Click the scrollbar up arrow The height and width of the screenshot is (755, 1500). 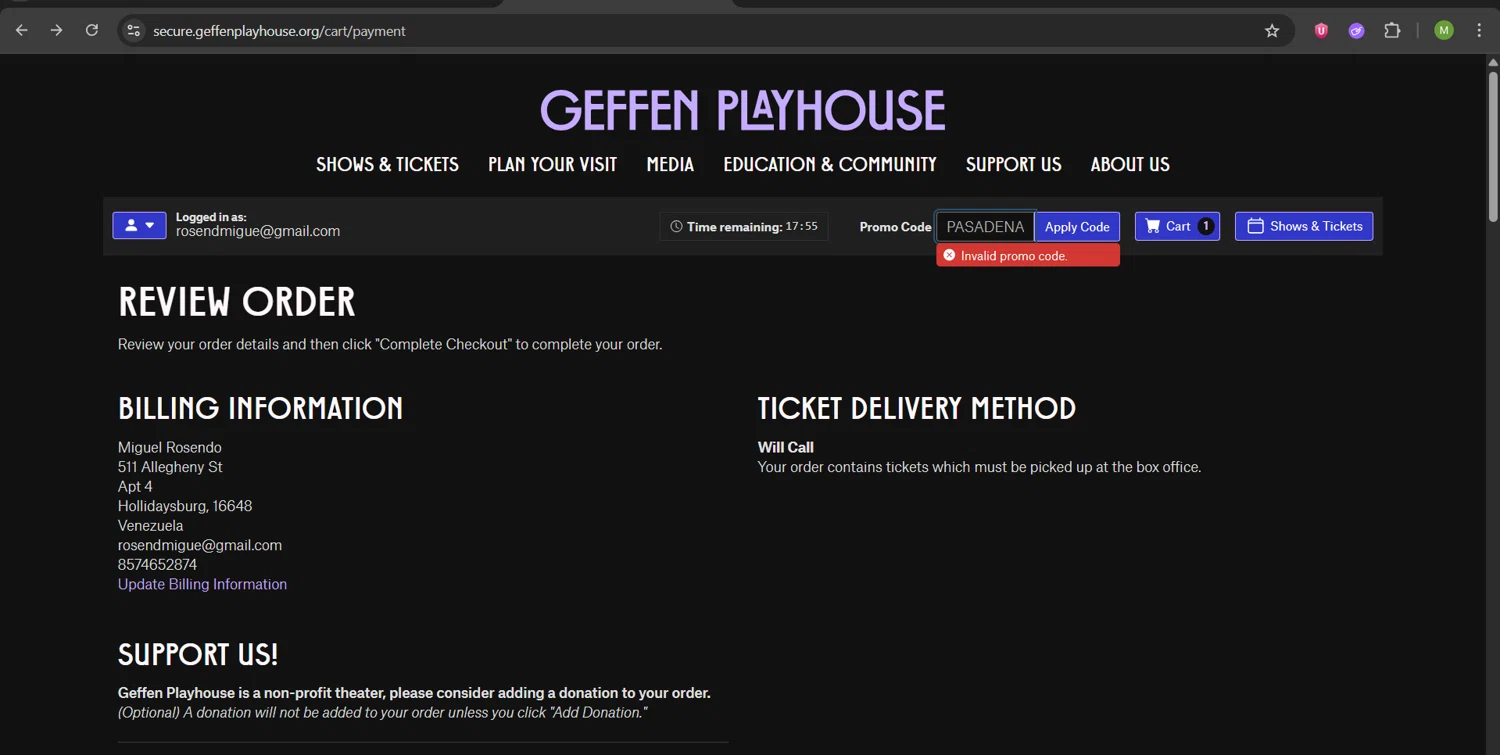[x=1493, y=61]
